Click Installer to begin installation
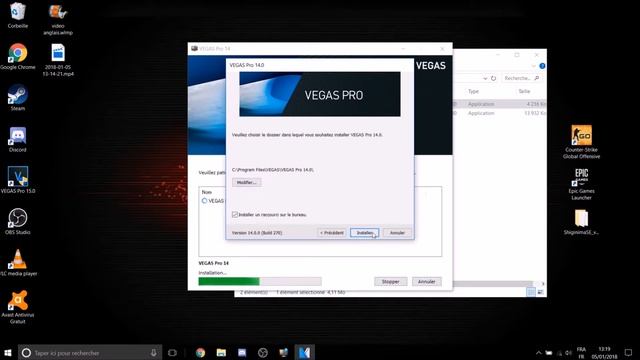This screenshot has height=360, width=640. (x=364, y=233)
